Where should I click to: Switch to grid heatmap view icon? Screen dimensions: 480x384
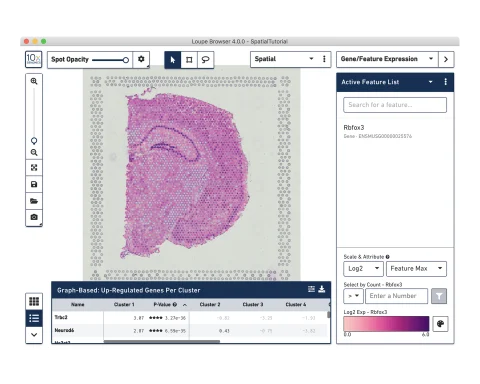pos(34,301)
